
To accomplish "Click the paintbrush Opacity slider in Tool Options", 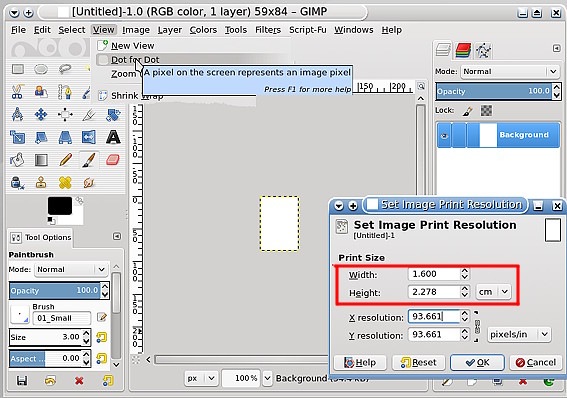I will point(55,291).
